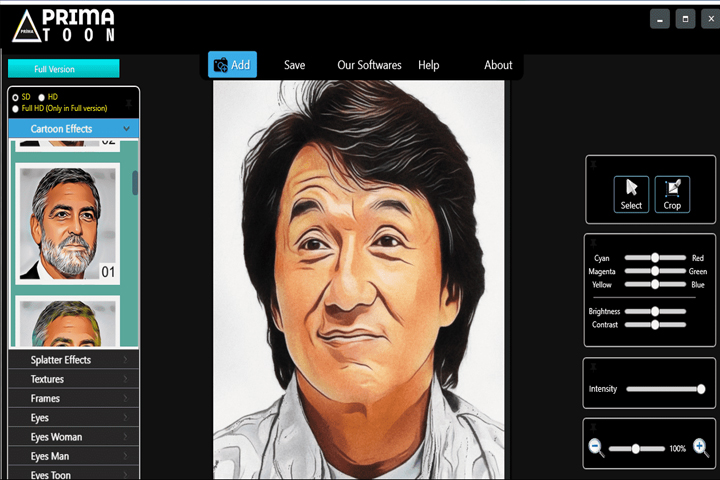Select the Select arrow tool
Image resolution: width=720 pixels, height=480 pixels.
point(631,194)
